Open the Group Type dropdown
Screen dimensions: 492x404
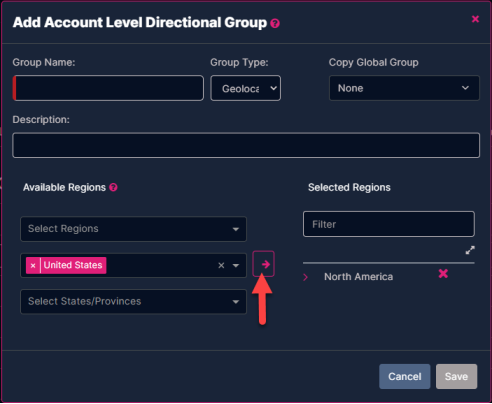[246, 88]
